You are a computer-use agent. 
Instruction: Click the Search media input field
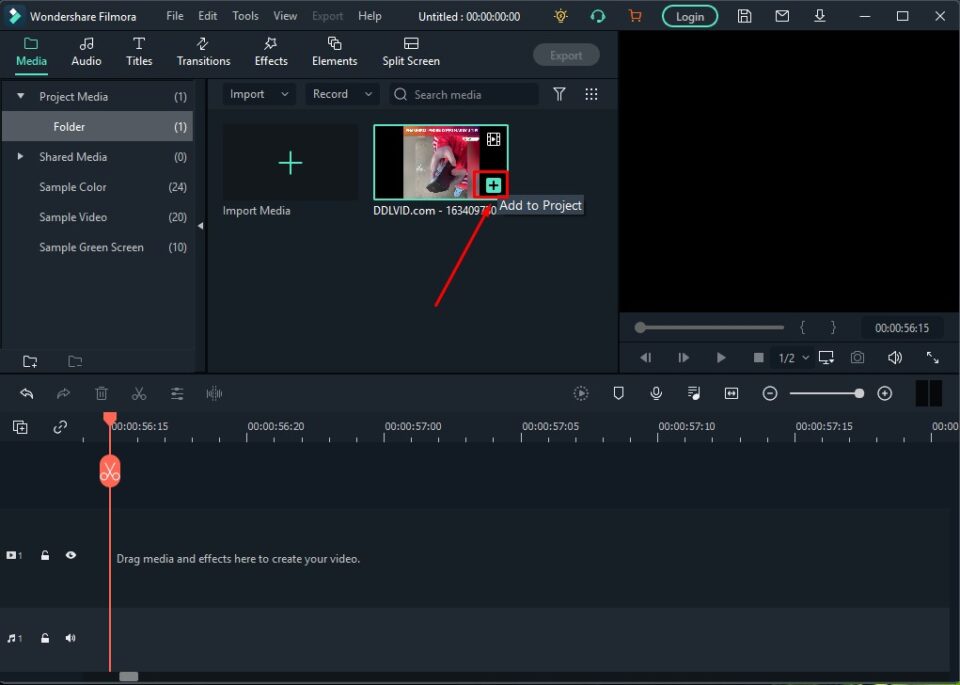click(470, 94)
